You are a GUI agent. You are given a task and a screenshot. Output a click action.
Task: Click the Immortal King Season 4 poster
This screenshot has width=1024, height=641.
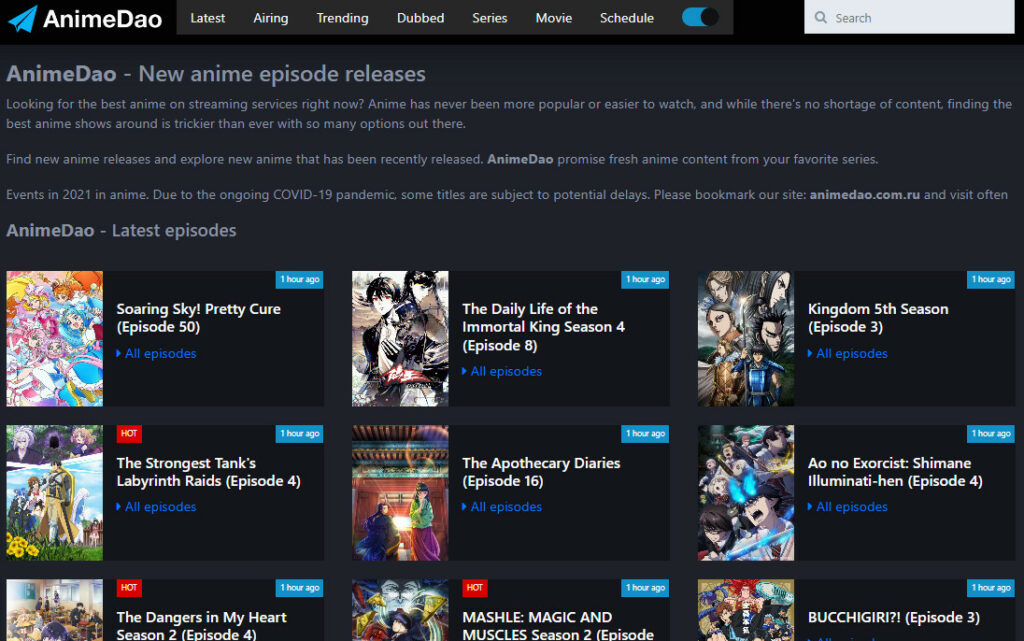400,339
